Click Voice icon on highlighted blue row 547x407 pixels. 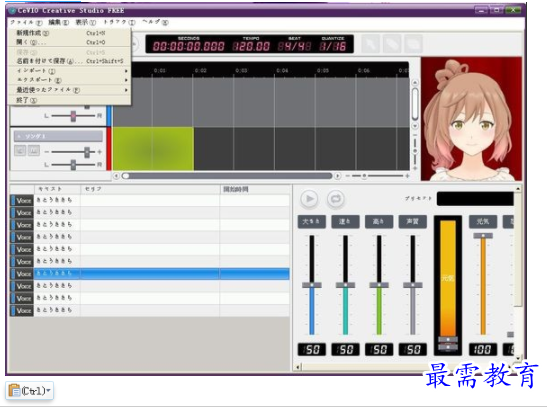(x=22, y=274)
